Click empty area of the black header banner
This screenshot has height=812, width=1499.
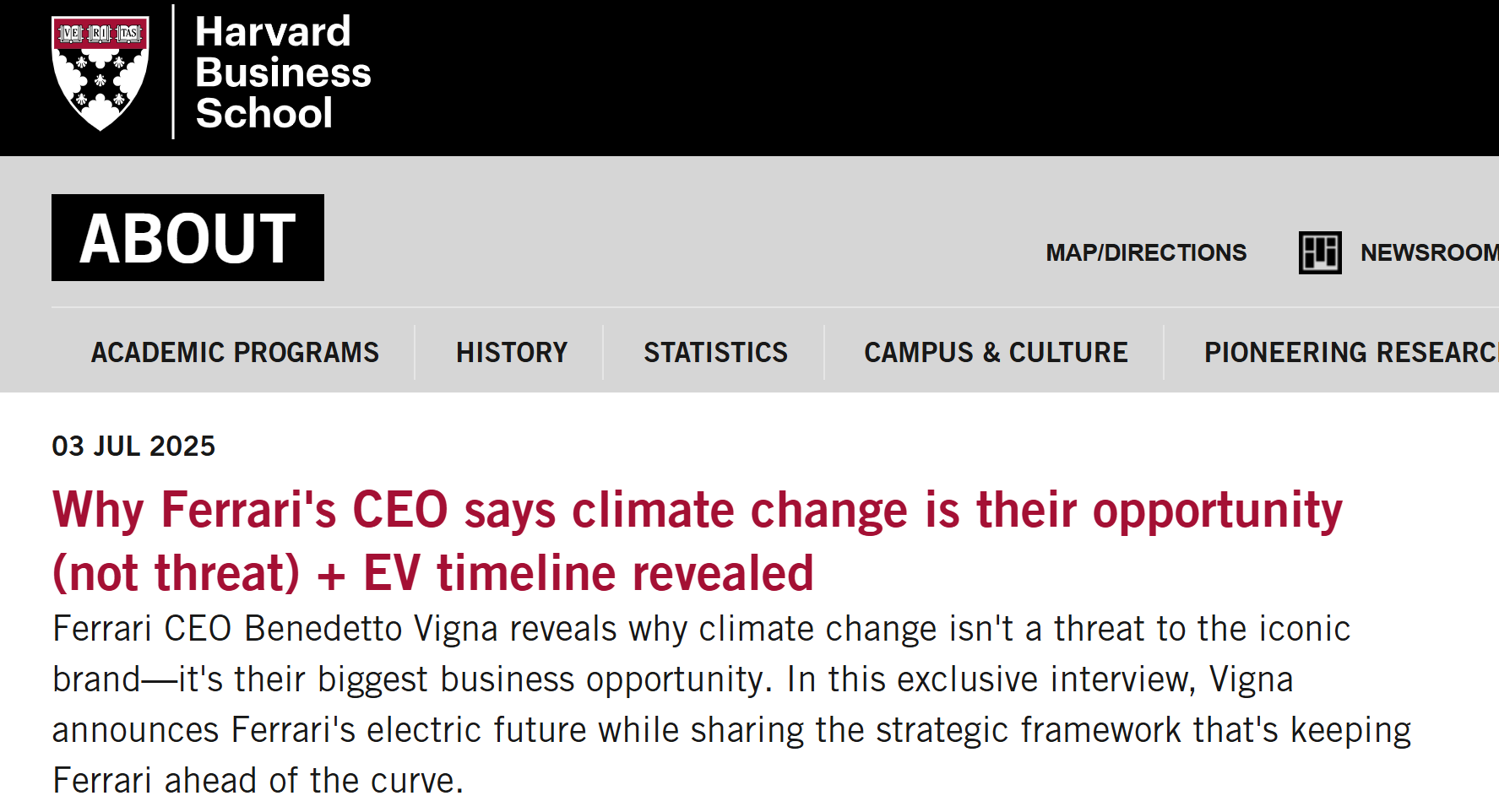[929, 76]
